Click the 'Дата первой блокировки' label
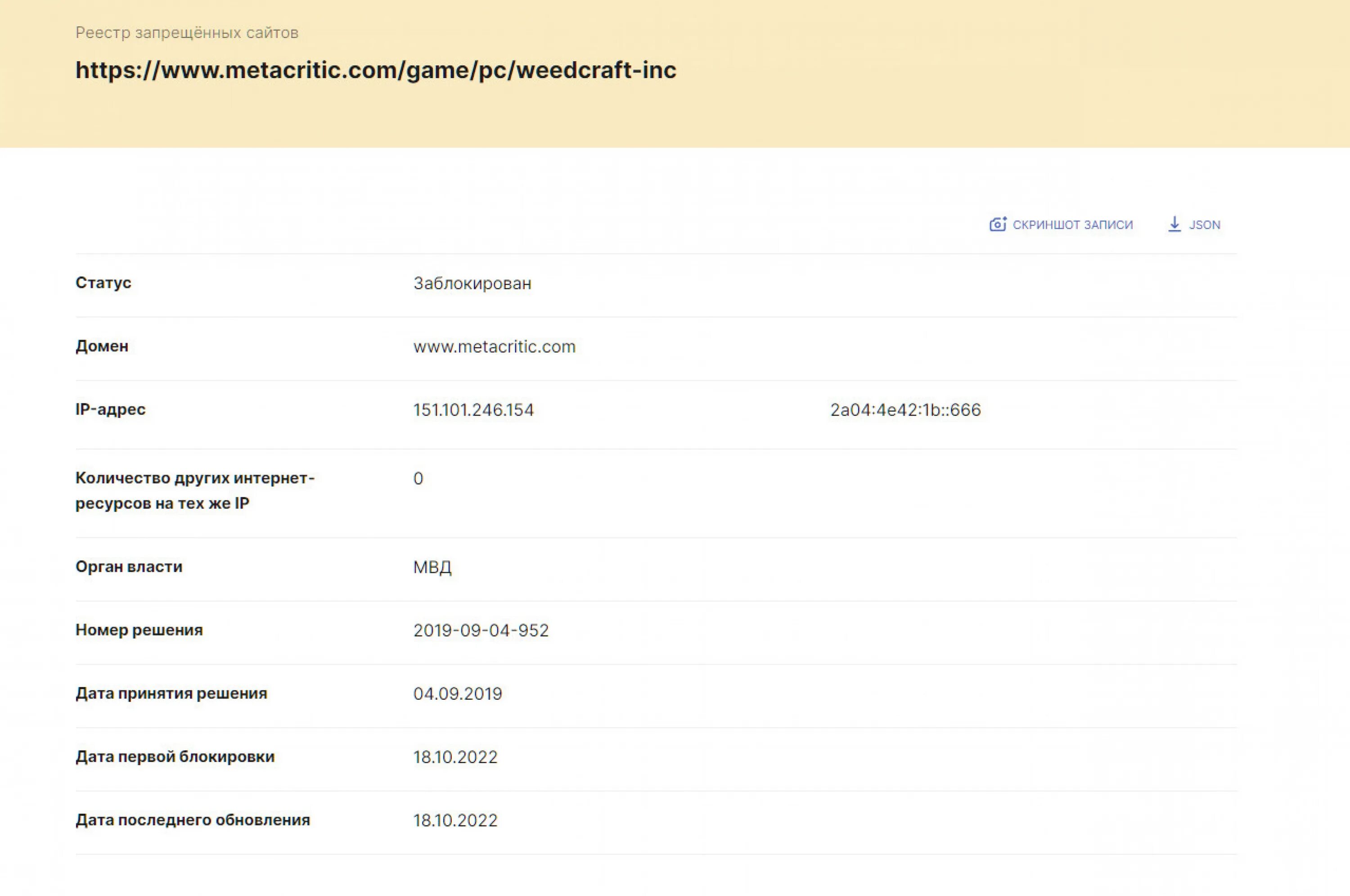 click(x=175, y=756)
